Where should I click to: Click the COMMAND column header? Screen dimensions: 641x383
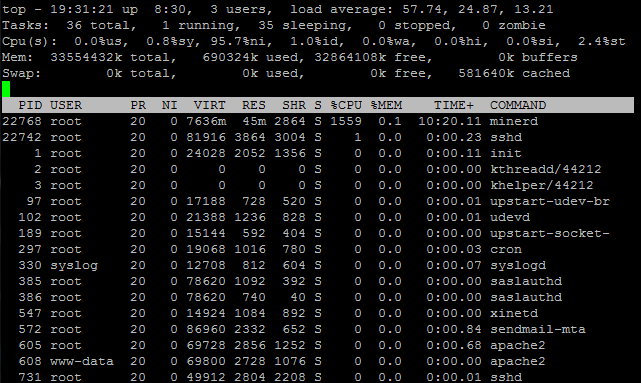click(518, 105)
